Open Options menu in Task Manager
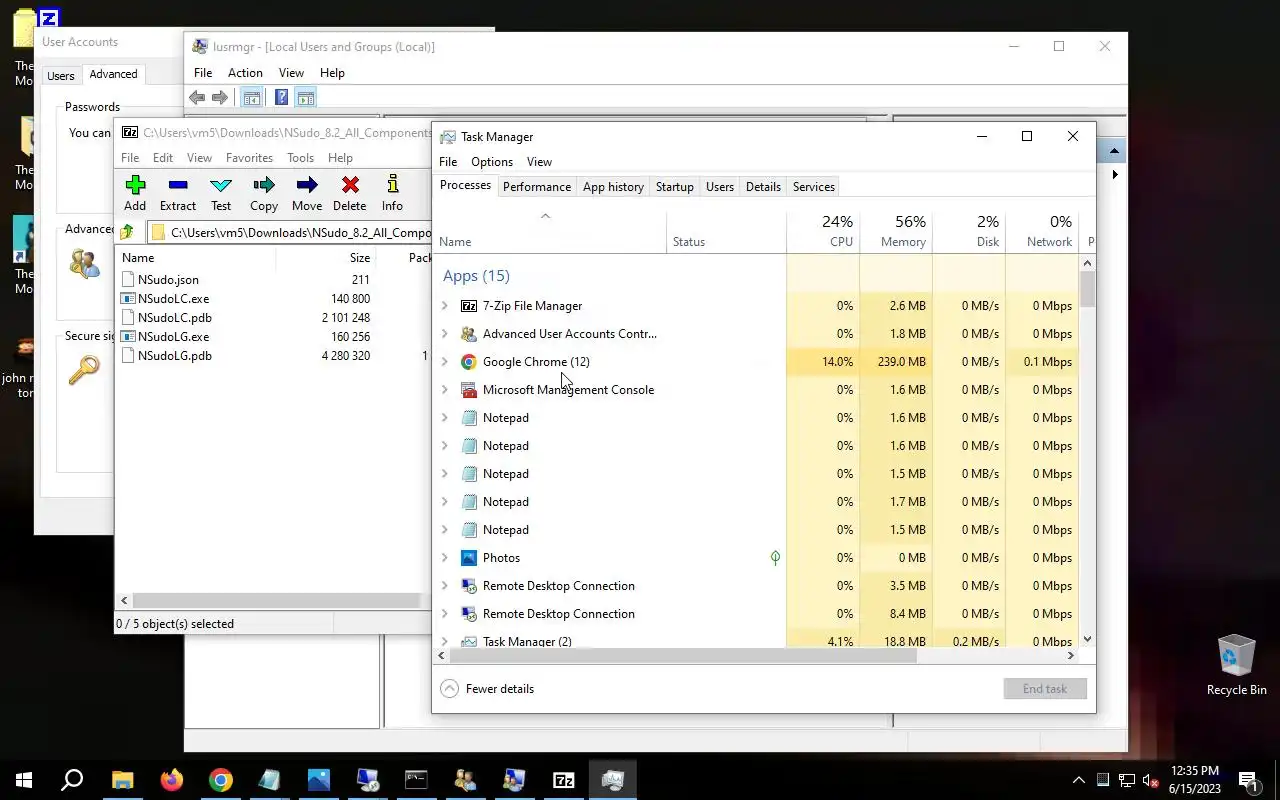1280x800 pixels. [x=492, y=162]
